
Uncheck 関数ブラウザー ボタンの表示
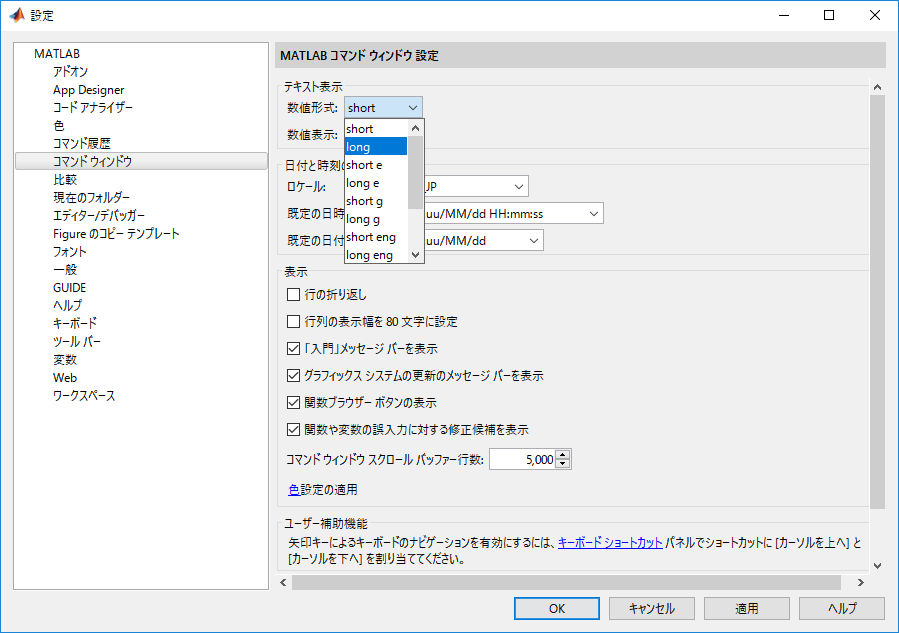[x=294, y=403]
